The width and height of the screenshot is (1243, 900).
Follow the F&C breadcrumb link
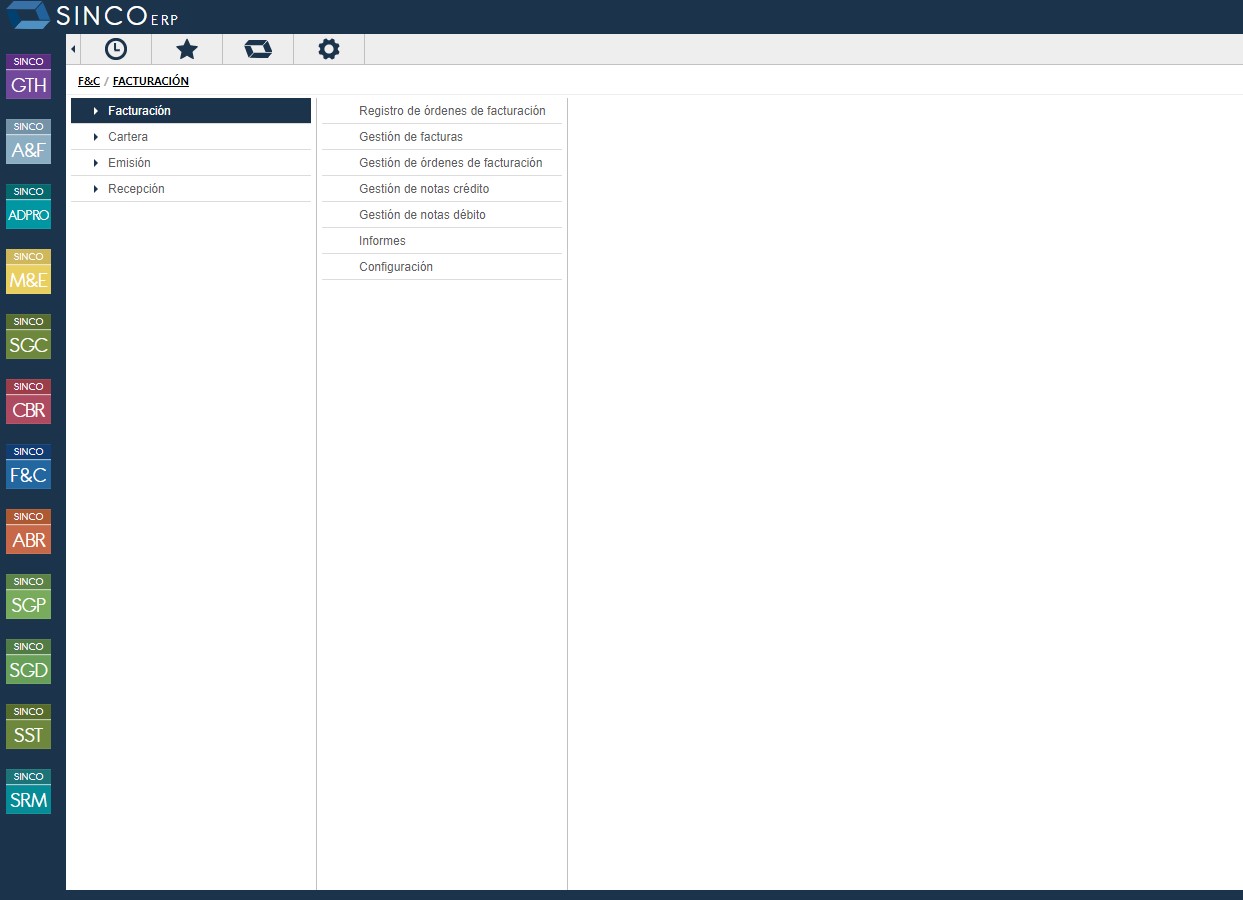tap(88, 81)
